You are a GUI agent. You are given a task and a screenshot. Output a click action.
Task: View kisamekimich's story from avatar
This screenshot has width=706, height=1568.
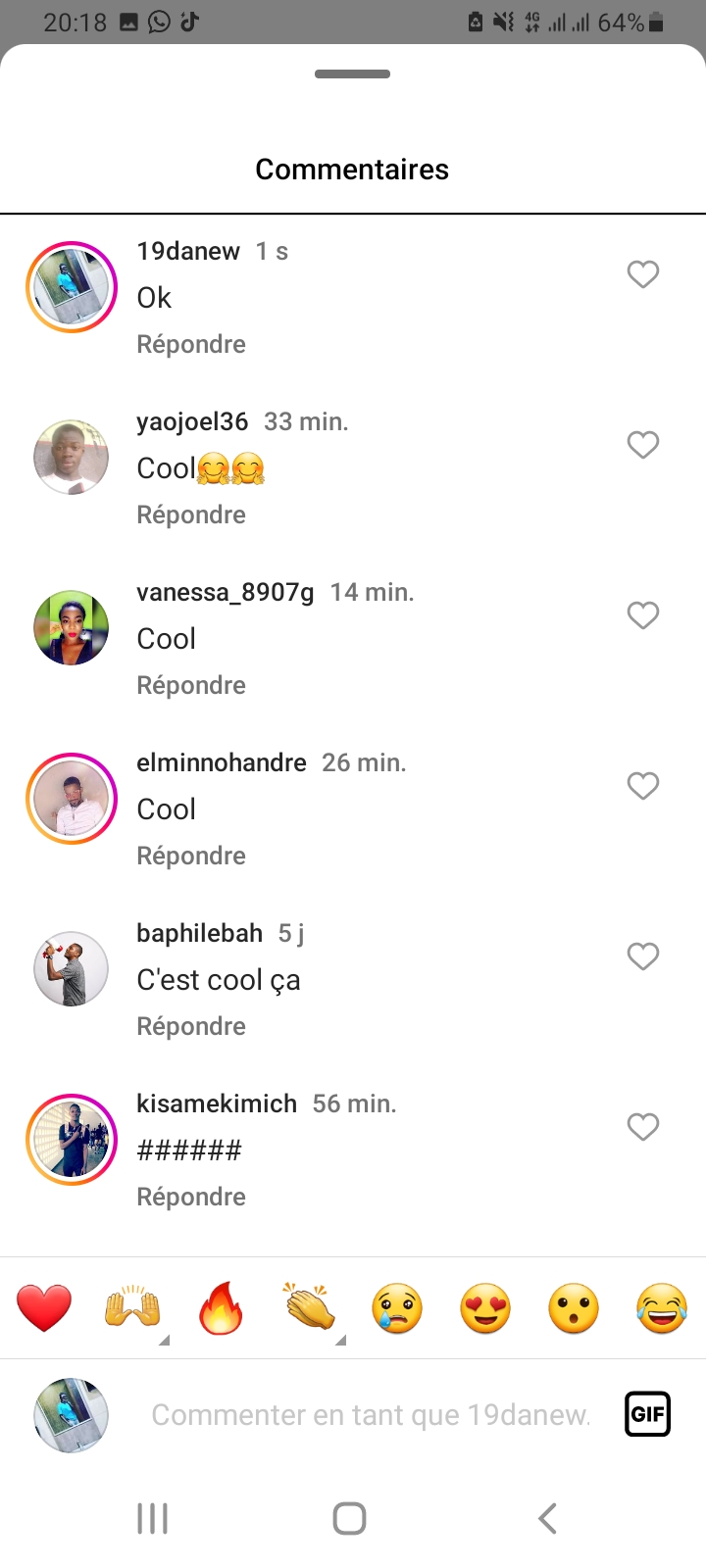tap(72, 1140)
